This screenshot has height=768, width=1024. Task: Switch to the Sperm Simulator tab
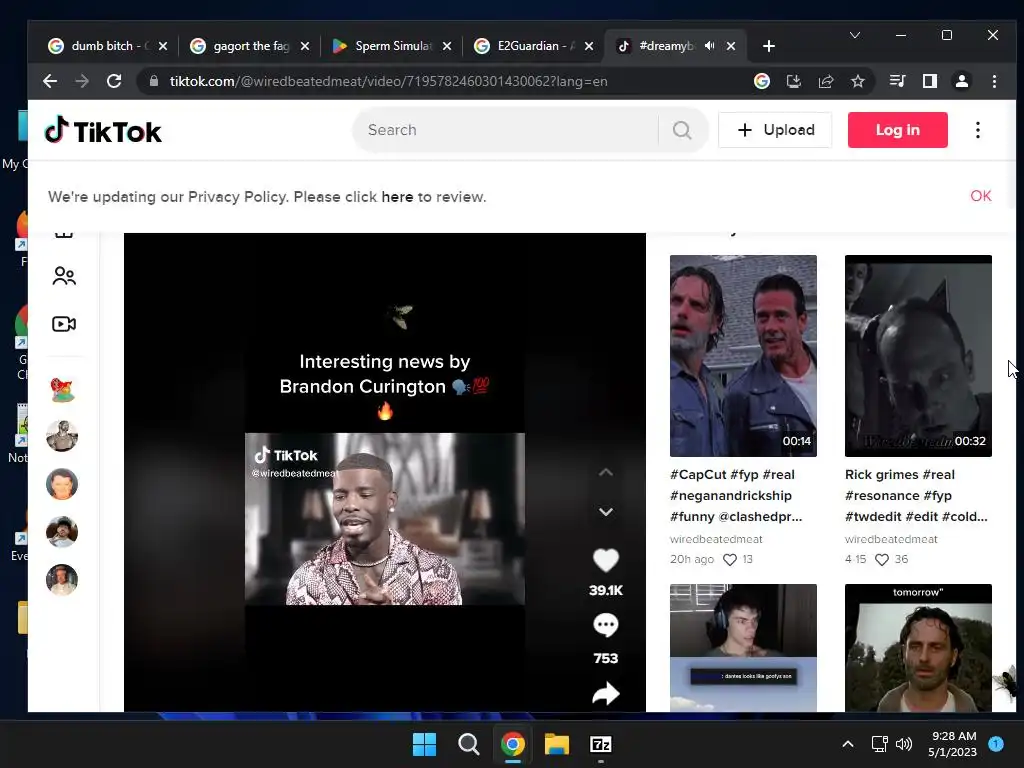pyautogui.click(x=392, y=46)
